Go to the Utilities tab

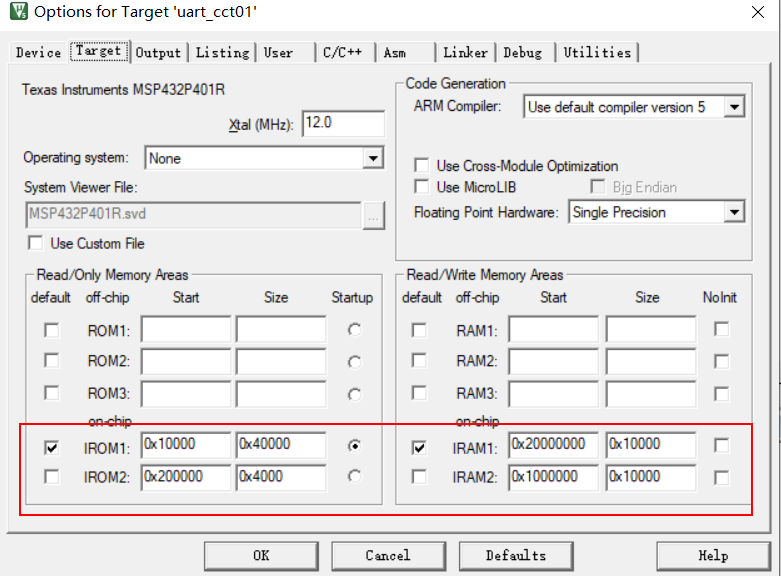(x=597, y=52)
